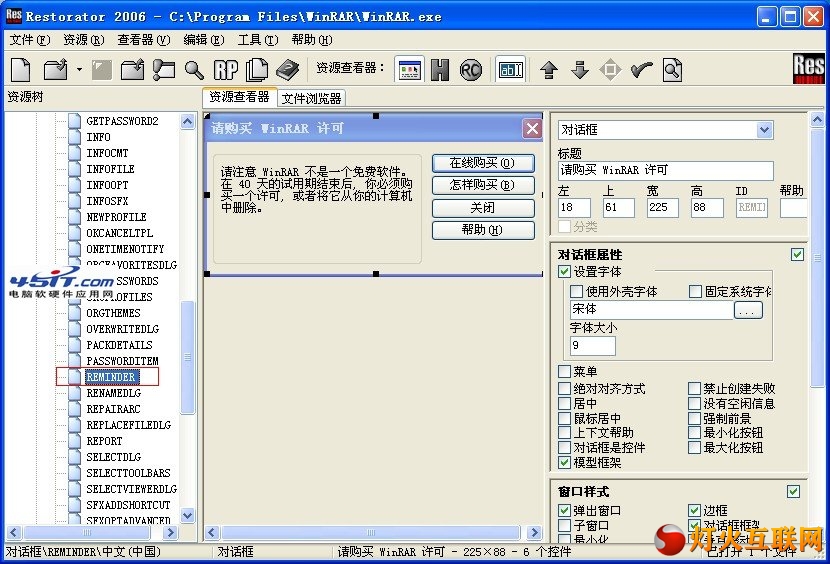Image resolution: width=830 pixels, height=564 pixels.
Task: Click the Save As folder toolbar icon
Action: coord(132,69)
